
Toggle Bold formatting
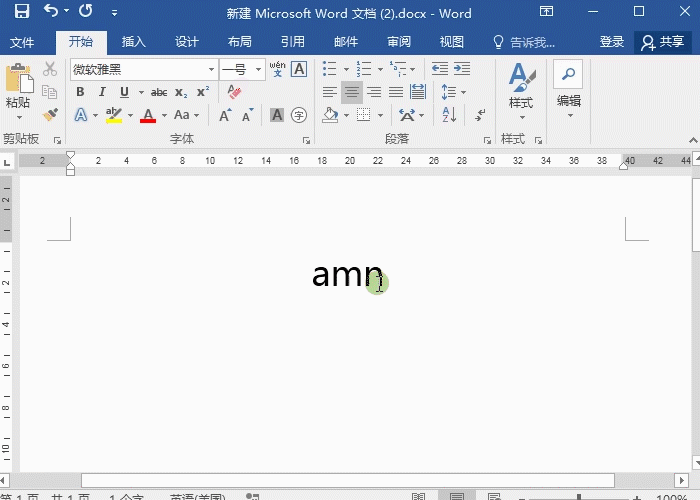point(80,92)
